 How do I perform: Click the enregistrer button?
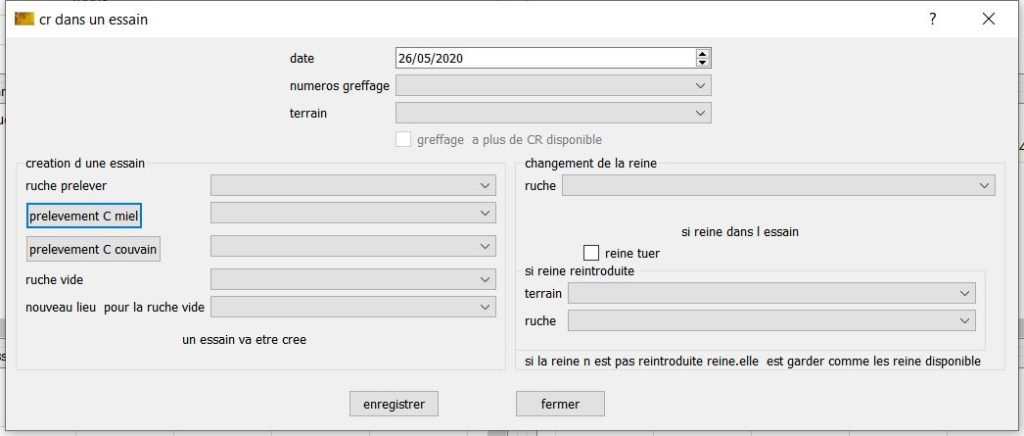(x=394, y=404)
